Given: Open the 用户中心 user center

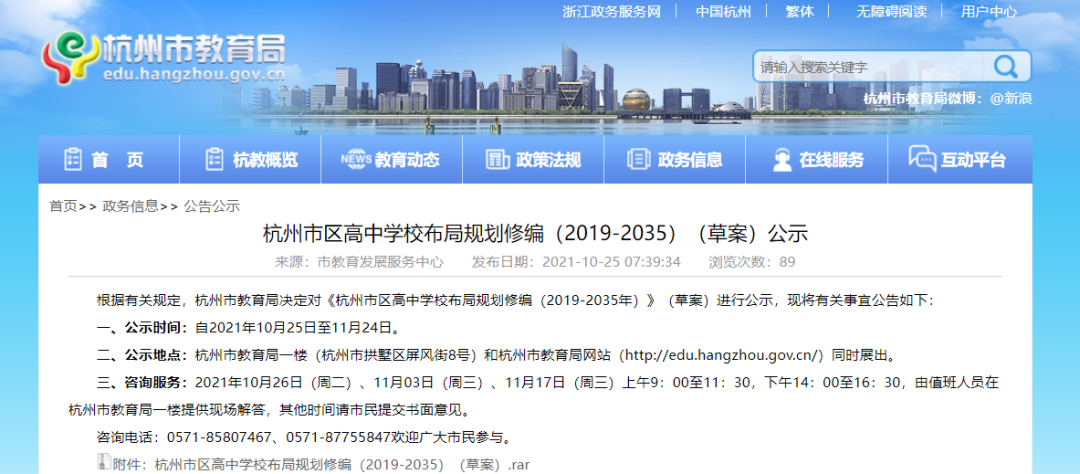Looking at the screenshot, I should [989, 12].
